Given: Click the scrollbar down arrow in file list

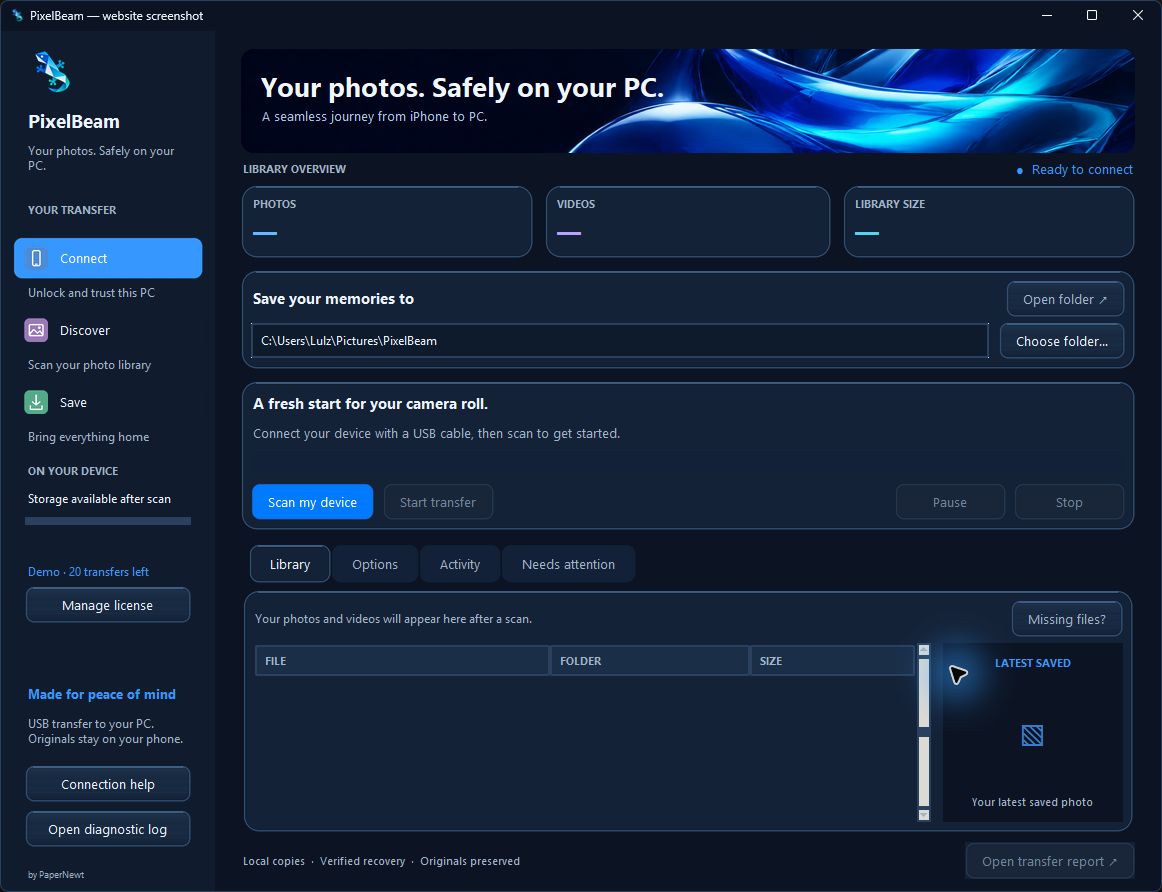Looking at the screenshot, I should 923,815.
